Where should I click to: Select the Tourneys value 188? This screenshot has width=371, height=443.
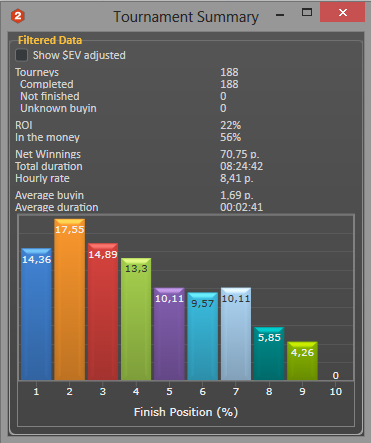(x=229, y=72)
